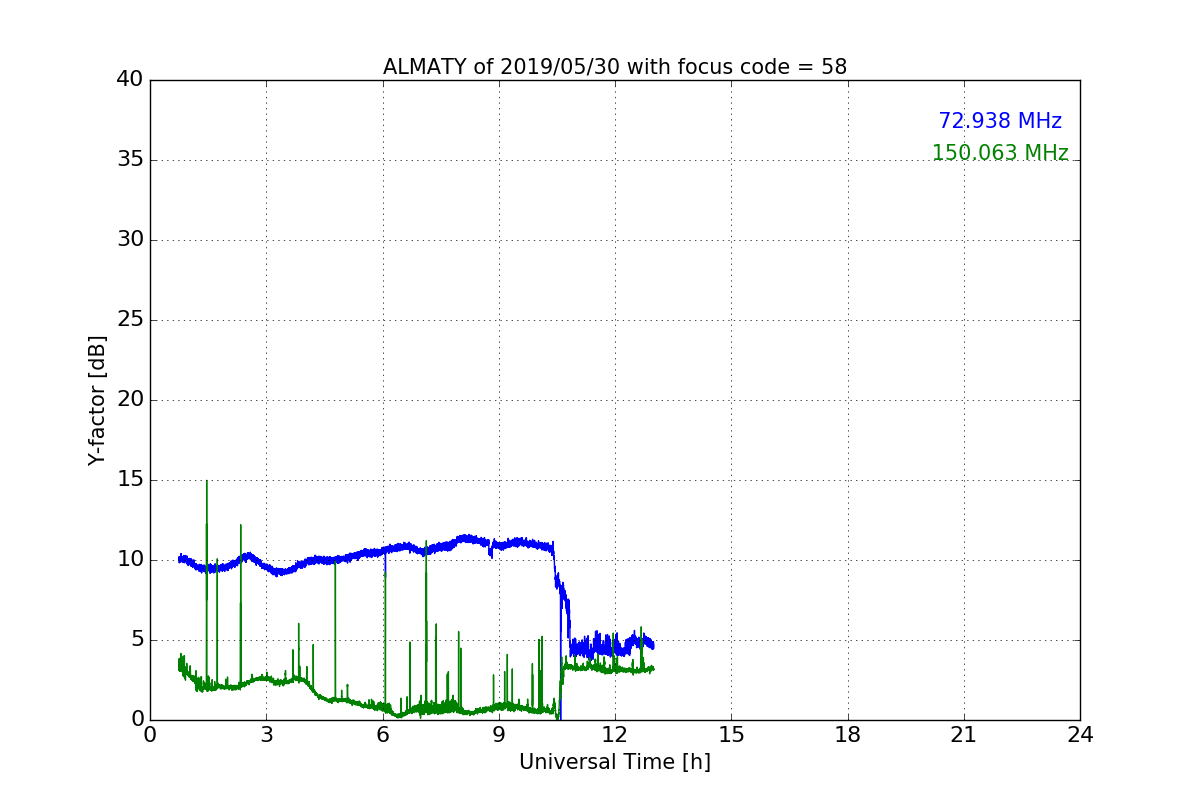Image resolution: width=1200 pixels, height=800 pixels.
Task: Click the y-axis tick label '10'
Action: click(131, 560)
